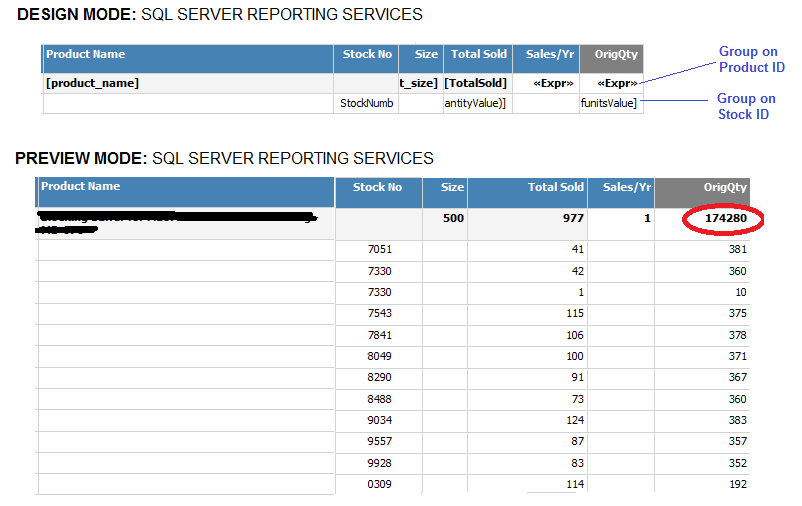Select Stock No header in design table
Image resolution: width=802 pixels, height=506 pixels.
[366, 59]
